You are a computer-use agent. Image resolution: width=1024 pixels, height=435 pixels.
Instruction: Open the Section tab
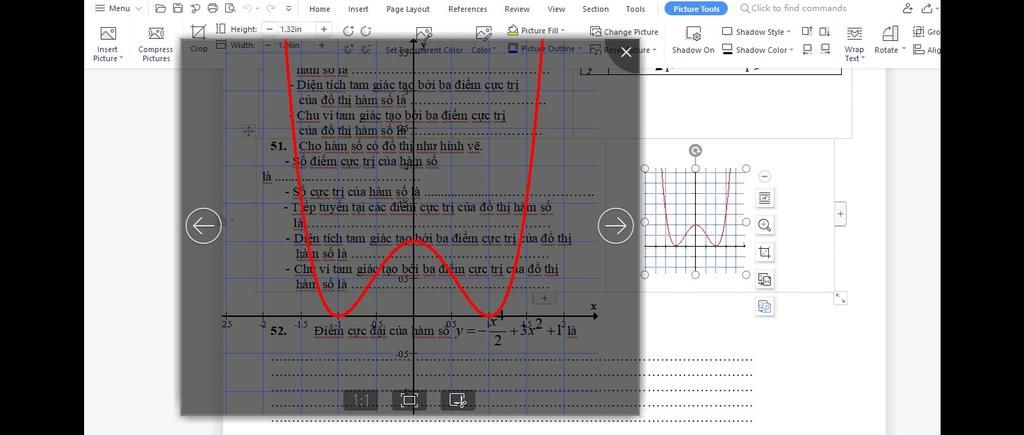(595, 9)
